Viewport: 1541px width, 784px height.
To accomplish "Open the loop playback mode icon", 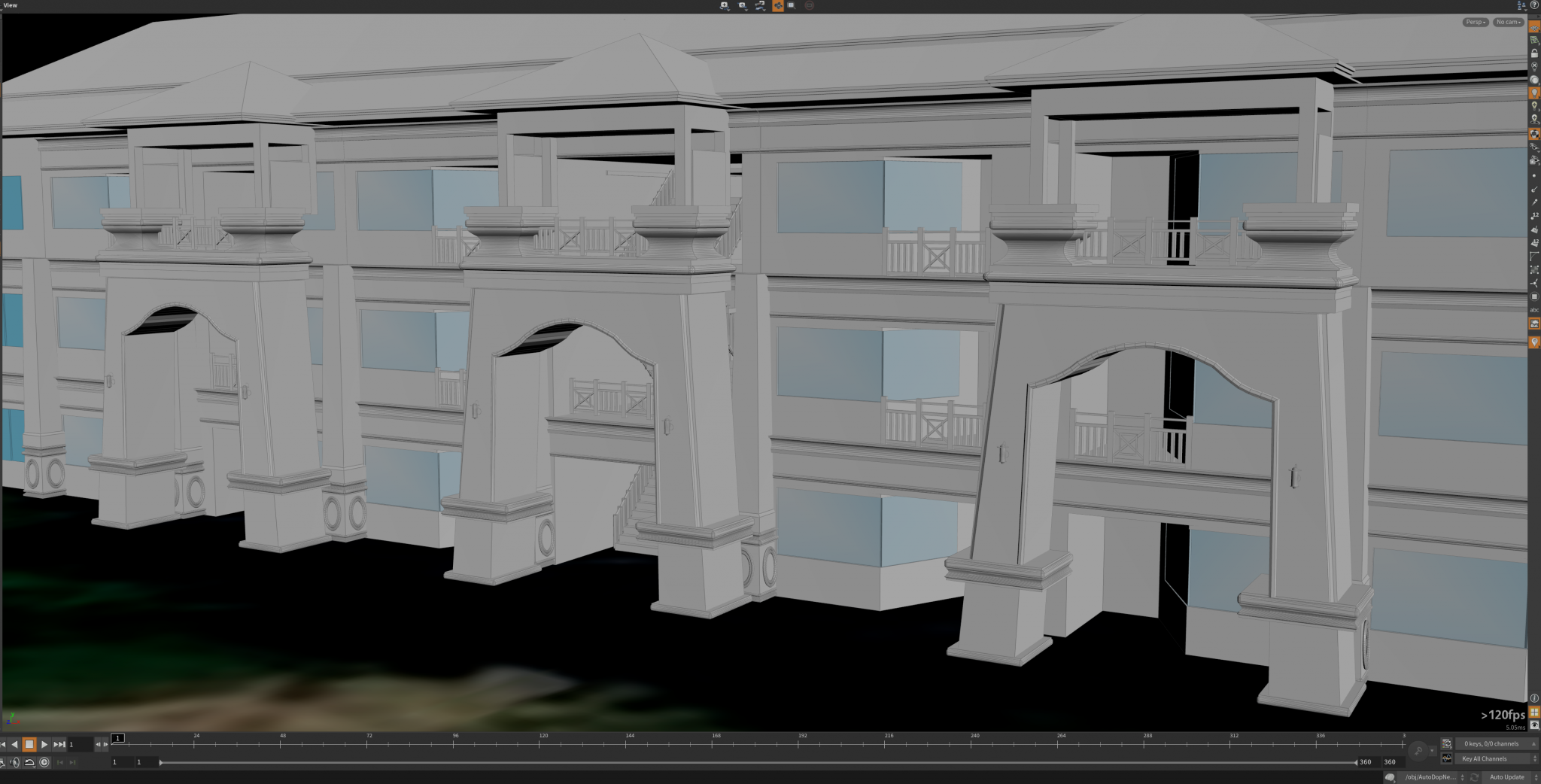I will pos(29,762).
